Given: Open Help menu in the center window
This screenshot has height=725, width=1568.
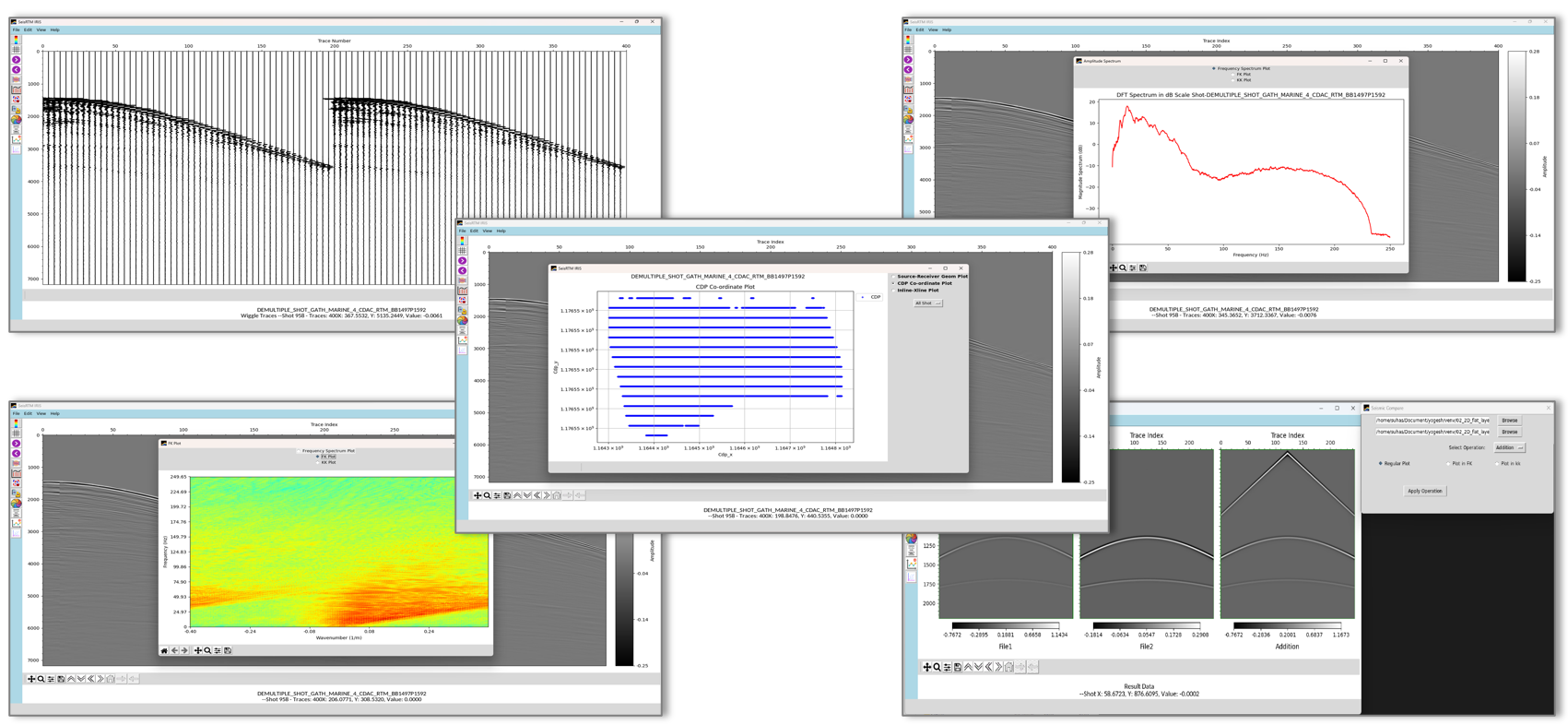Looking at the screenshot, I should (x=501, y=231).
